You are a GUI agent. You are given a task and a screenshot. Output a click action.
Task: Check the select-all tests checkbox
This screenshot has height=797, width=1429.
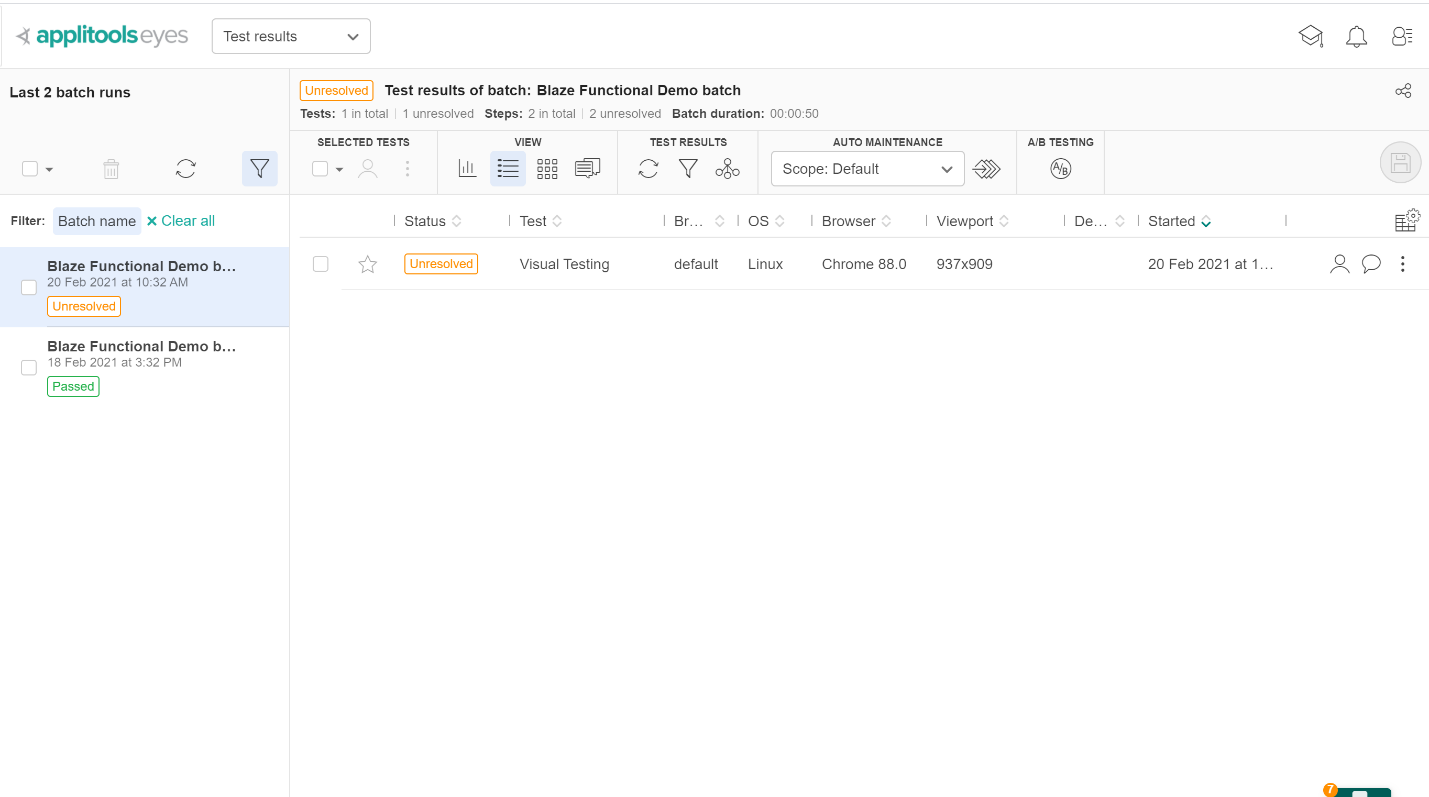click(x=320, y=169)
